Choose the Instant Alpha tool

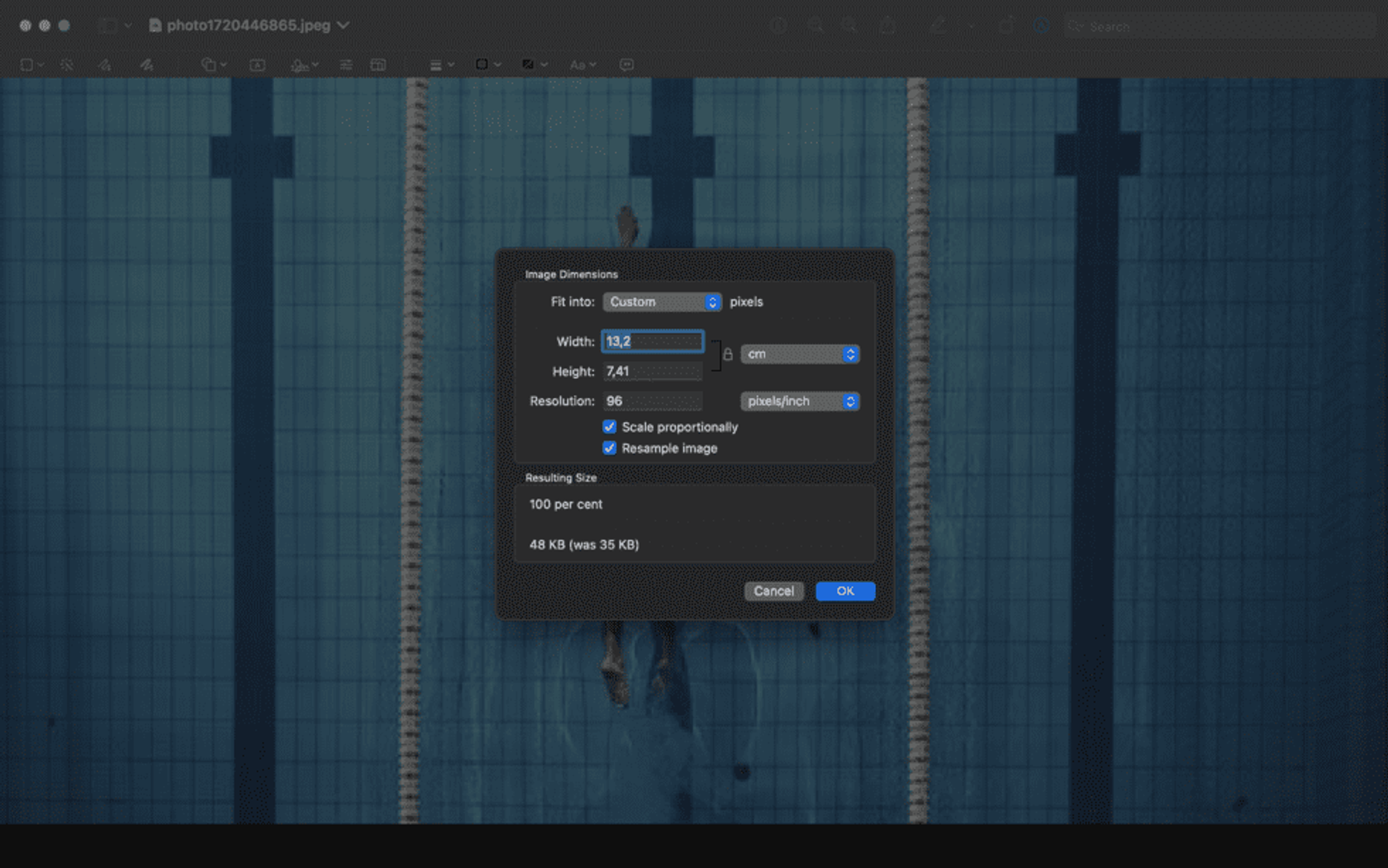point(68,64)
